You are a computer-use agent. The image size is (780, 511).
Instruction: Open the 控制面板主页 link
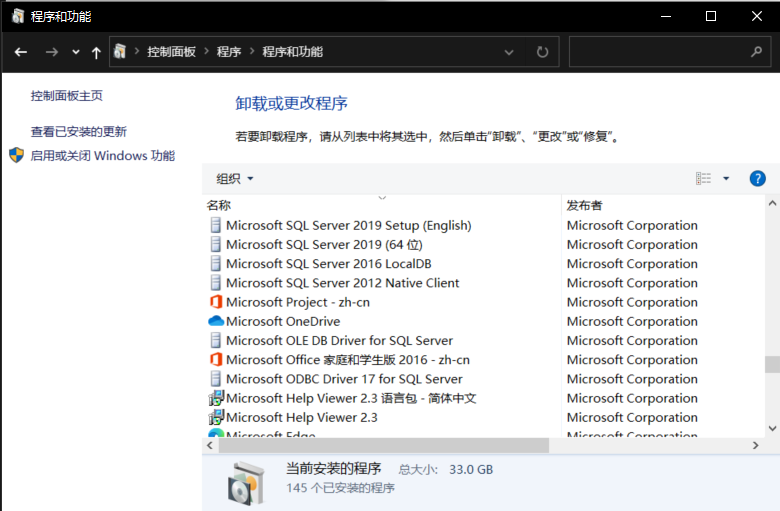(x=67, y=96)
